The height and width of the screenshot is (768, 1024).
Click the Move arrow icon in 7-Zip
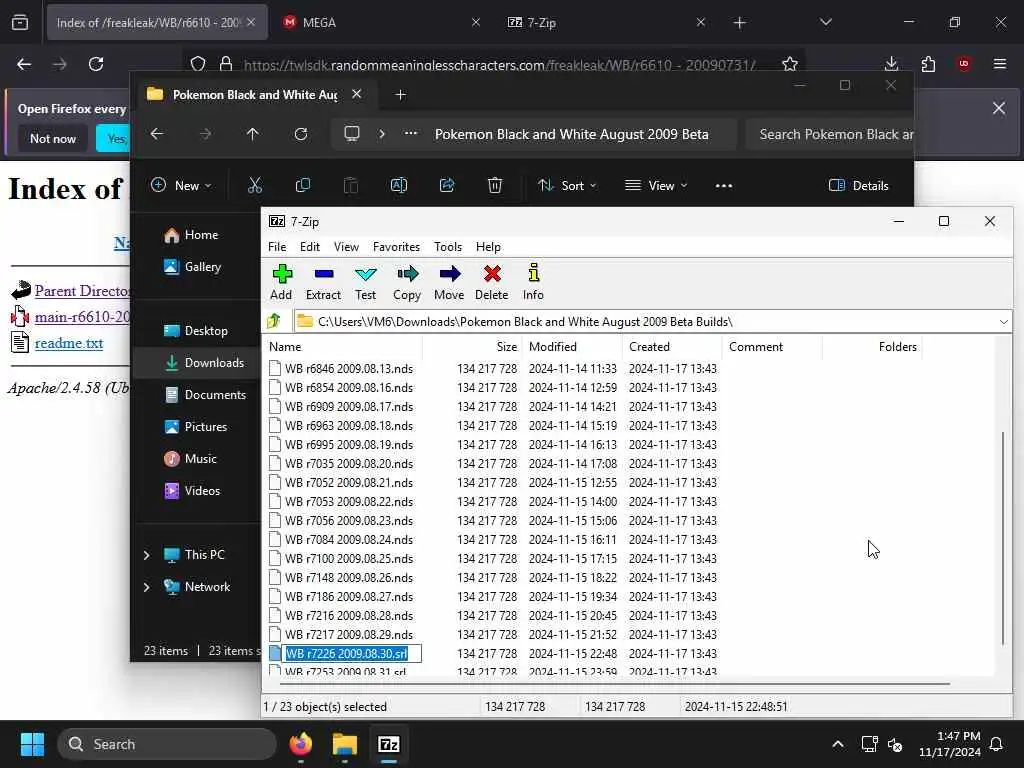coord(449,282)
